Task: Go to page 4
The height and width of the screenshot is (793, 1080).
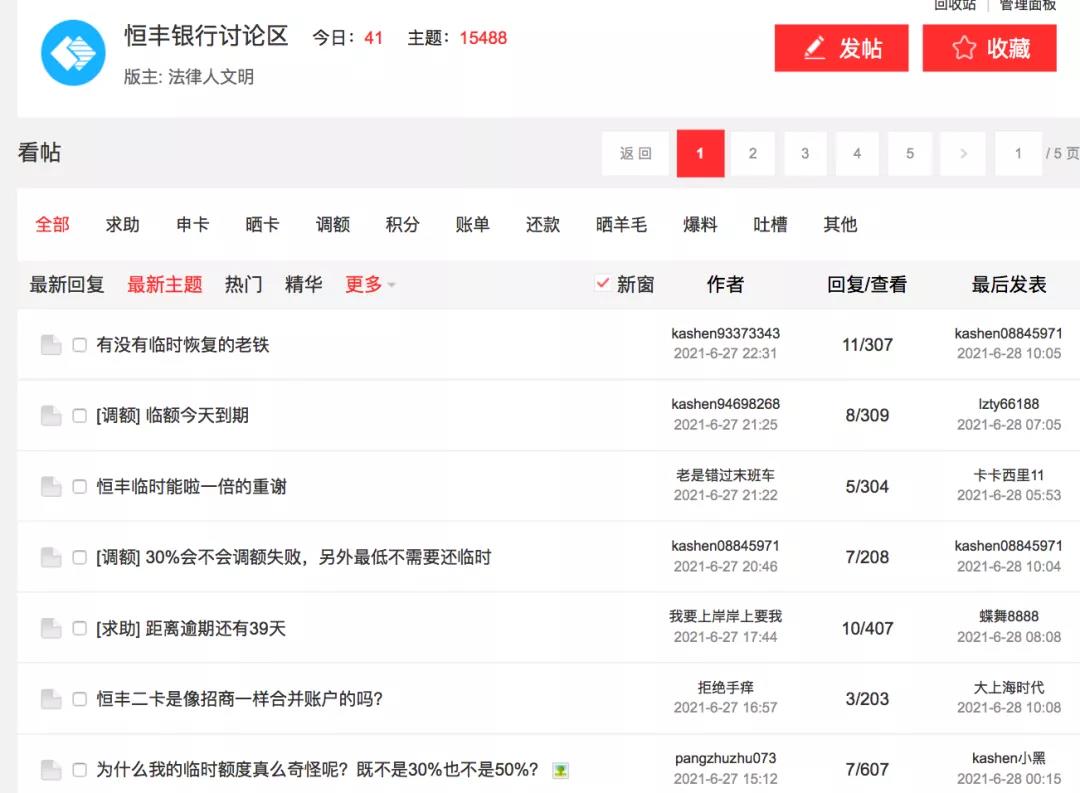Action: pyautogui.click(x=858, y=154)
